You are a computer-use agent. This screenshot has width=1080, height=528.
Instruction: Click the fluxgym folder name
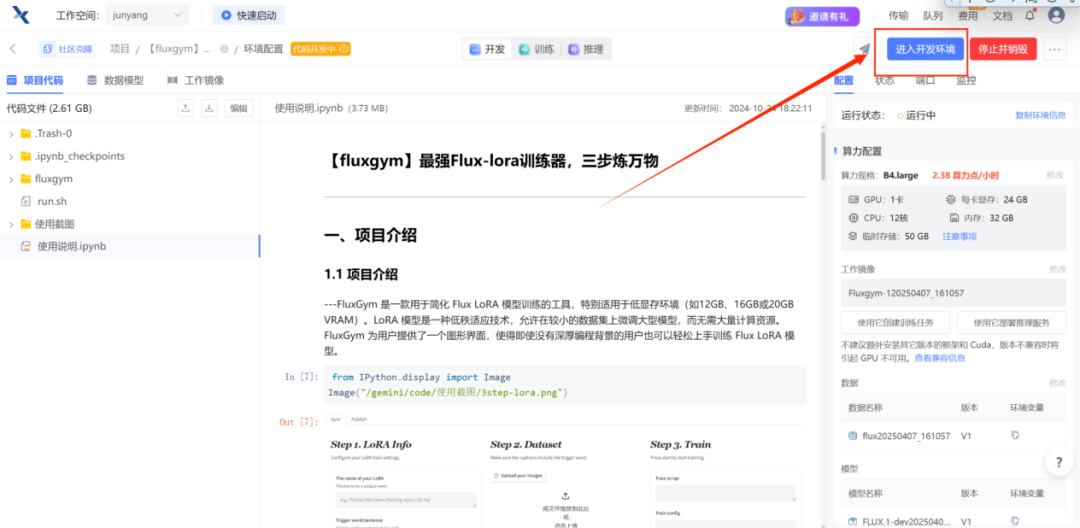coord(54,179)
